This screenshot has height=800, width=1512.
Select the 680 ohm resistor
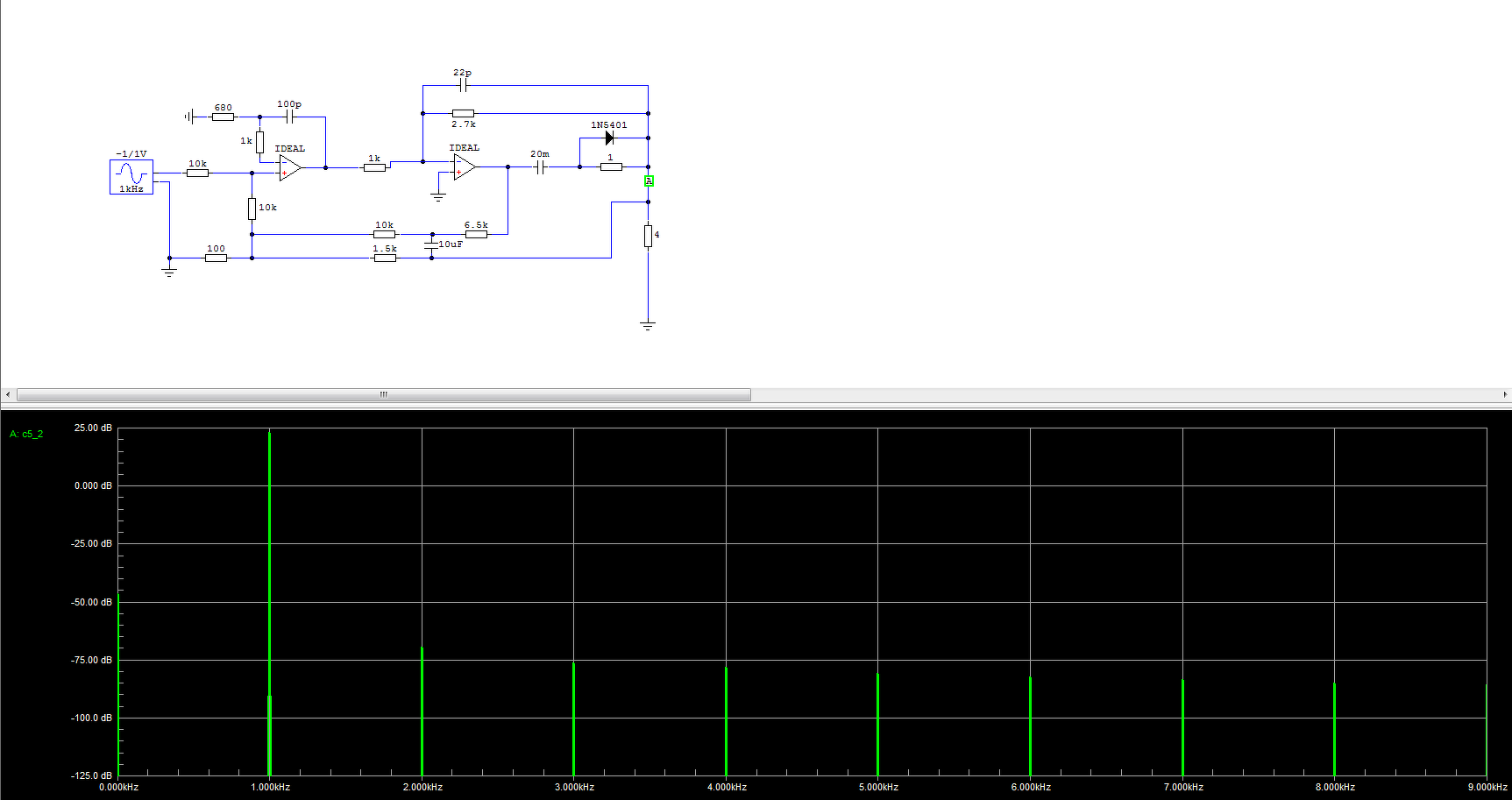(x=223, y=117)
